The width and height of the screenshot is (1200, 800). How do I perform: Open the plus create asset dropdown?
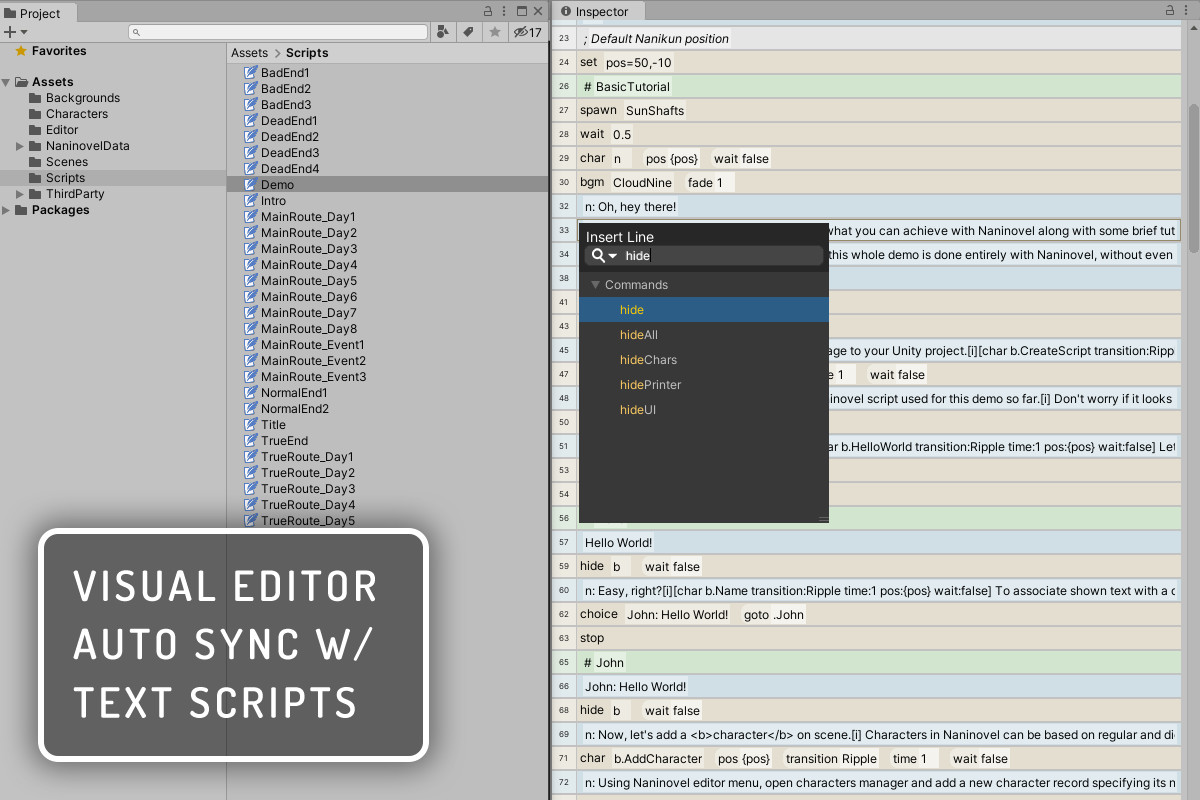point(15,33)
